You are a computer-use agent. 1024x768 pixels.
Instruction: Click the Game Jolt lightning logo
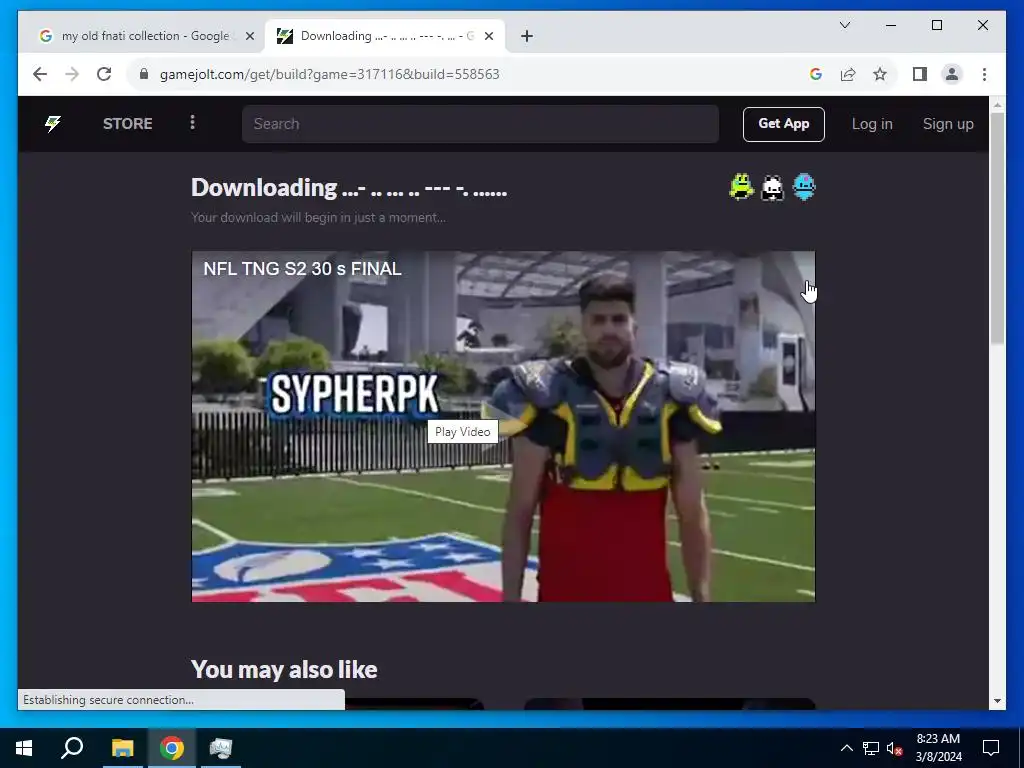(x=52, y=123)
